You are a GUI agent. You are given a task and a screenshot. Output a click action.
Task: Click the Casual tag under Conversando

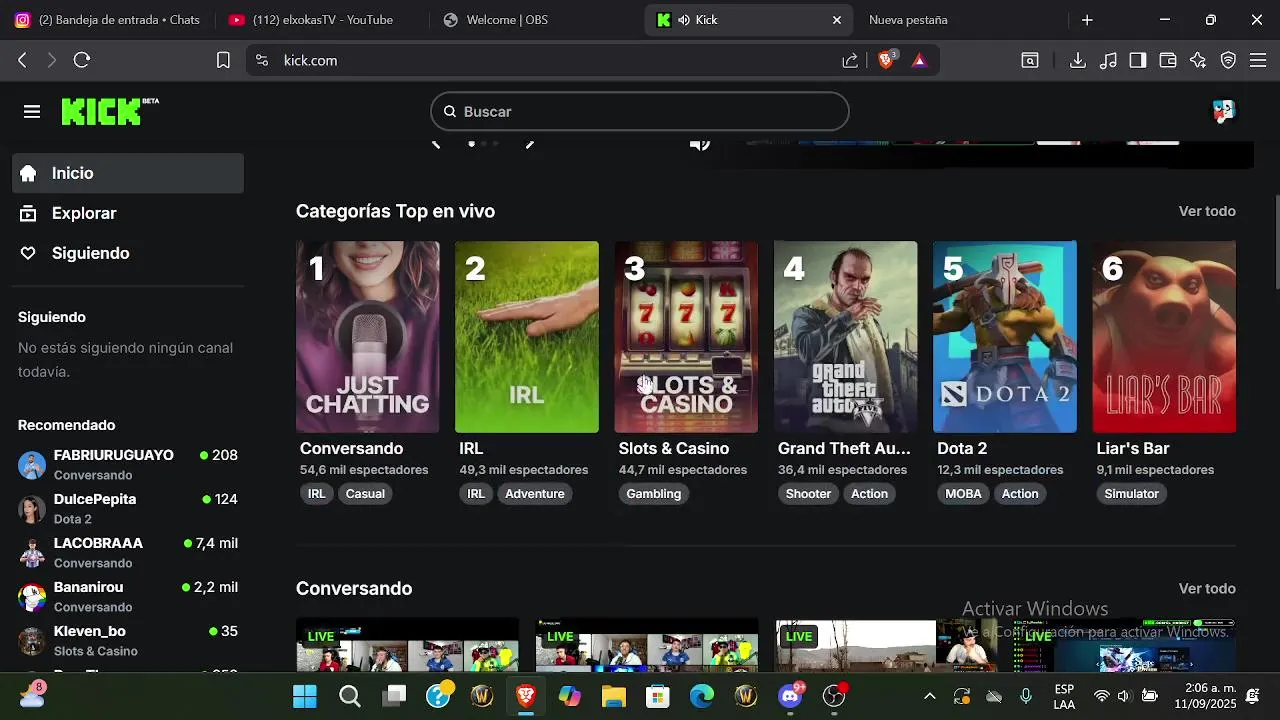[365, 493]
